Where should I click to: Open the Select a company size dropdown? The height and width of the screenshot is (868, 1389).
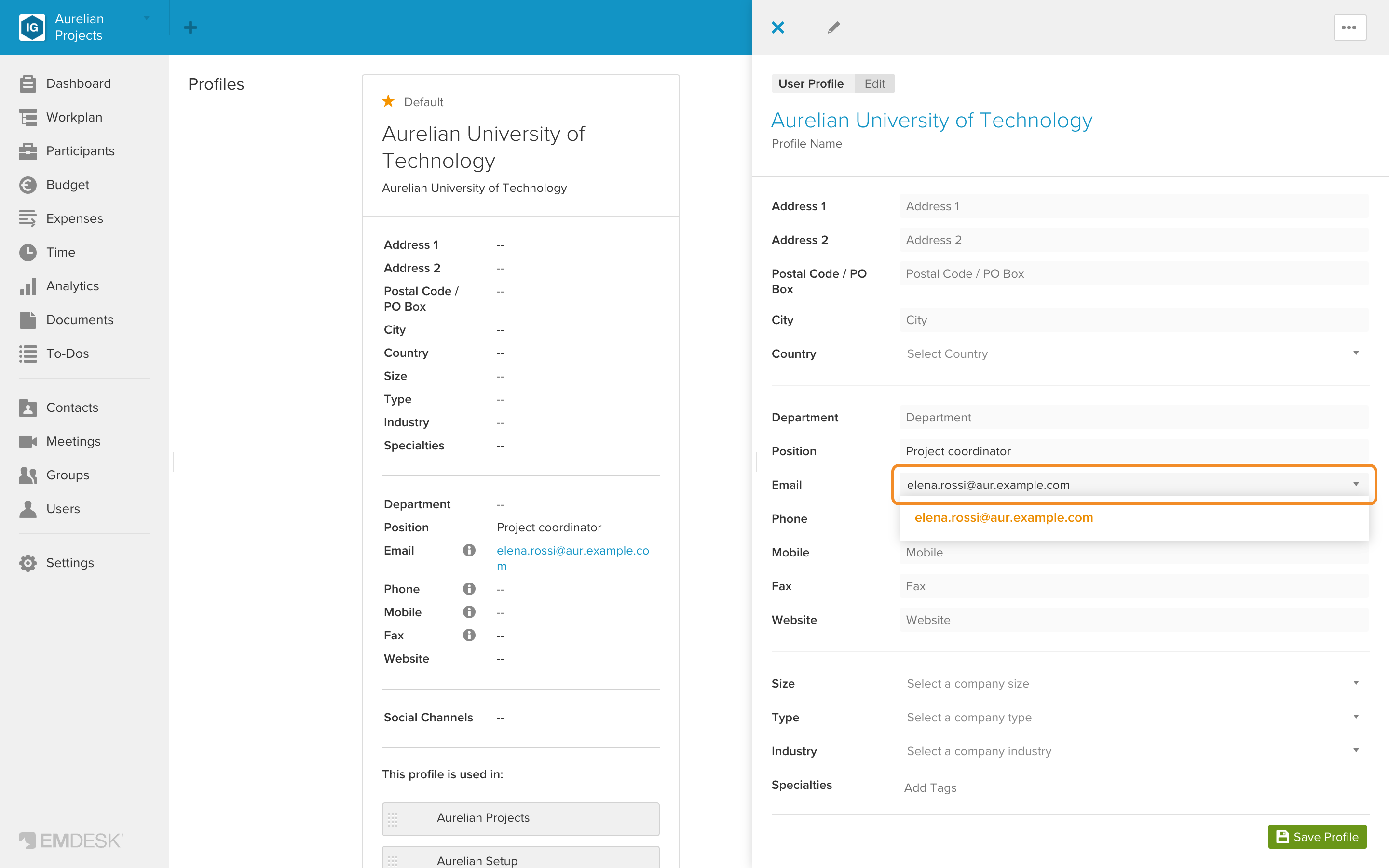[1133, 684]
